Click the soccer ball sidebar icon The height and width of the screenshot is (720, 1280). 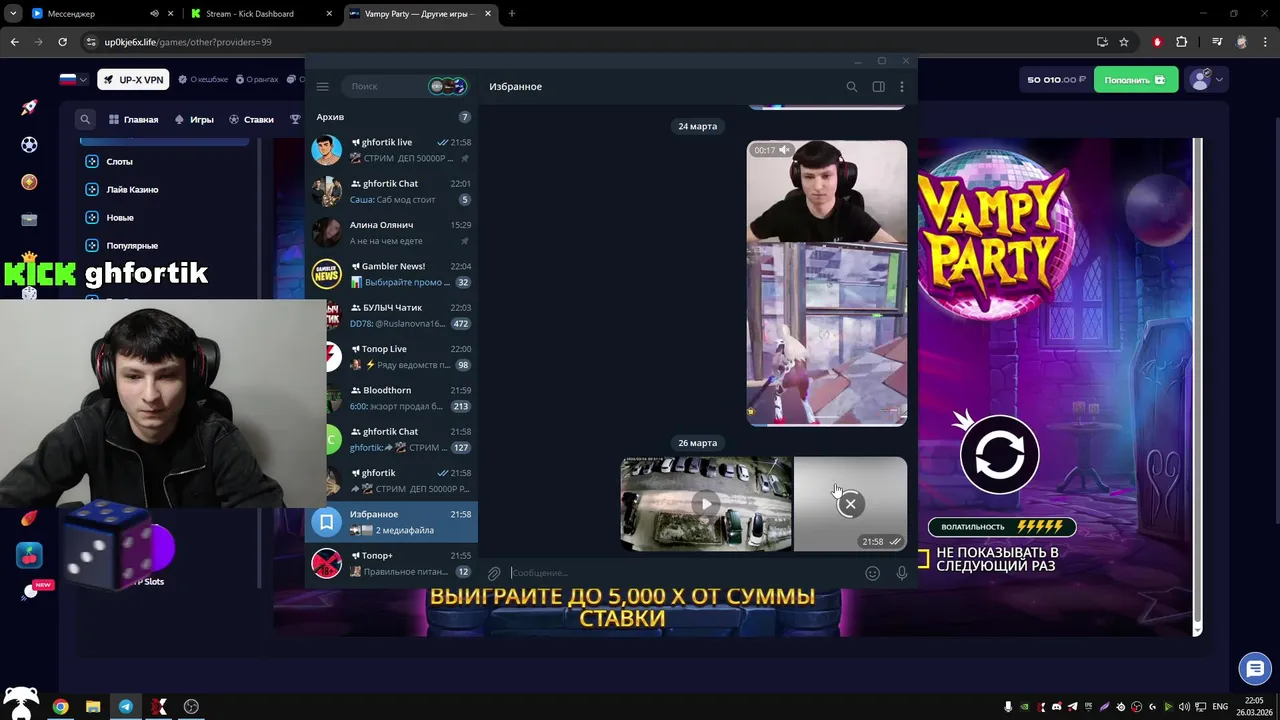[29, 145]
